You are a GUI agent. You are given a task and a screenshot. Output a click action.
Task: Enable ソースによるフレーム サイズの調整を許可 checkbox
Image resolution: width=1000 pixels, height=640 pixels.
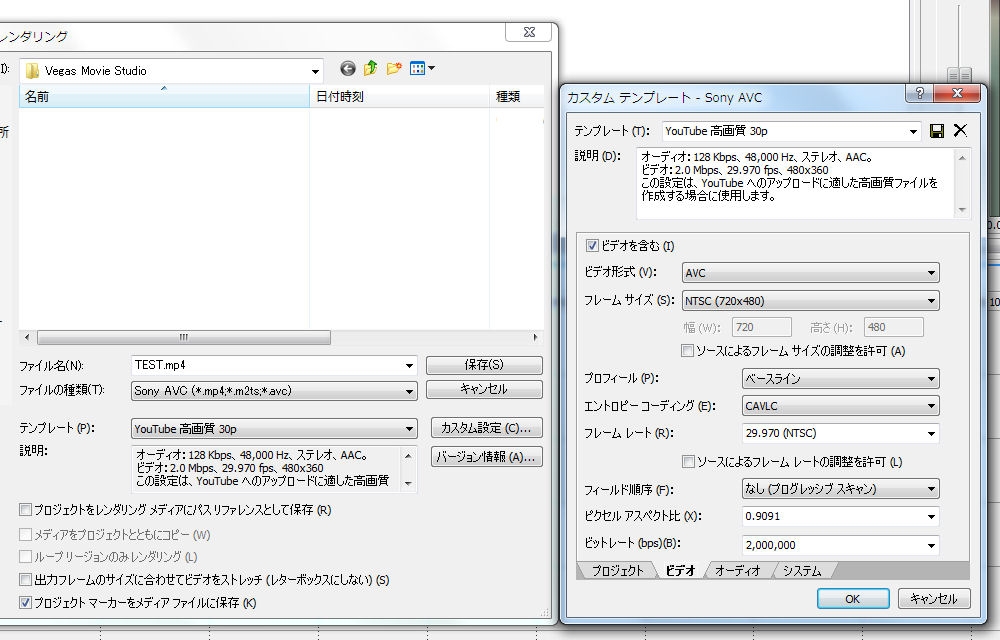pyautogui.click(x=687, y=351)
